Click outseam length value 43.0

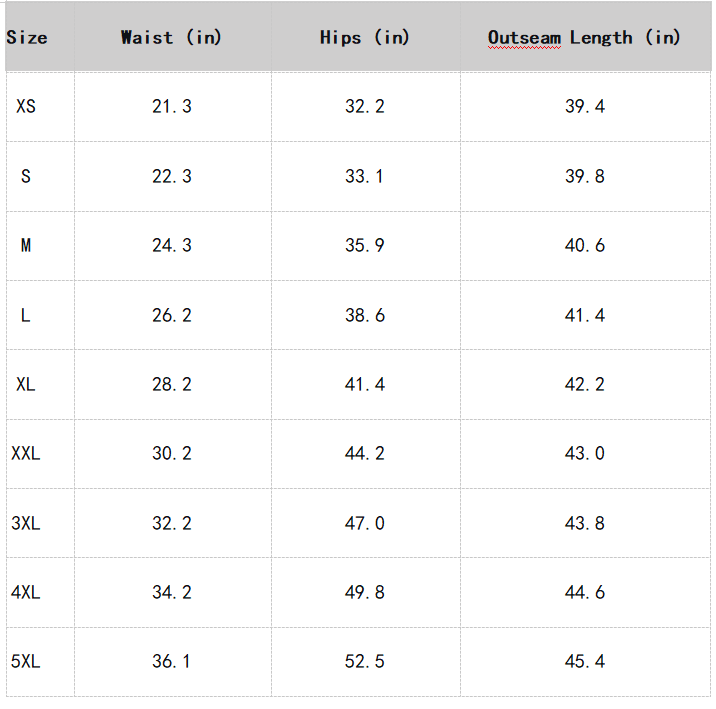click(584, 453)
